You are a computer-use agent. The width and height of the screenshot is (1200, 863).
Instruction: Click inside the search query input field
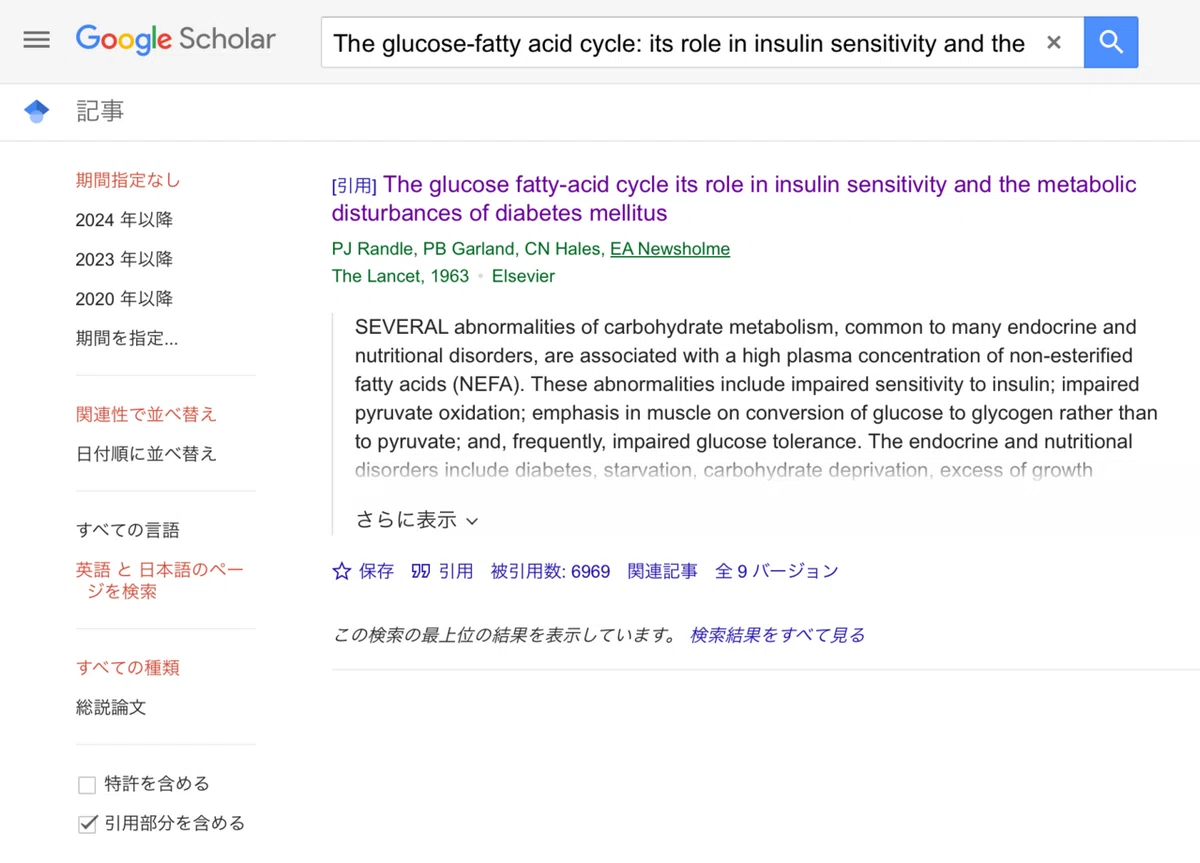pos(680,43)
